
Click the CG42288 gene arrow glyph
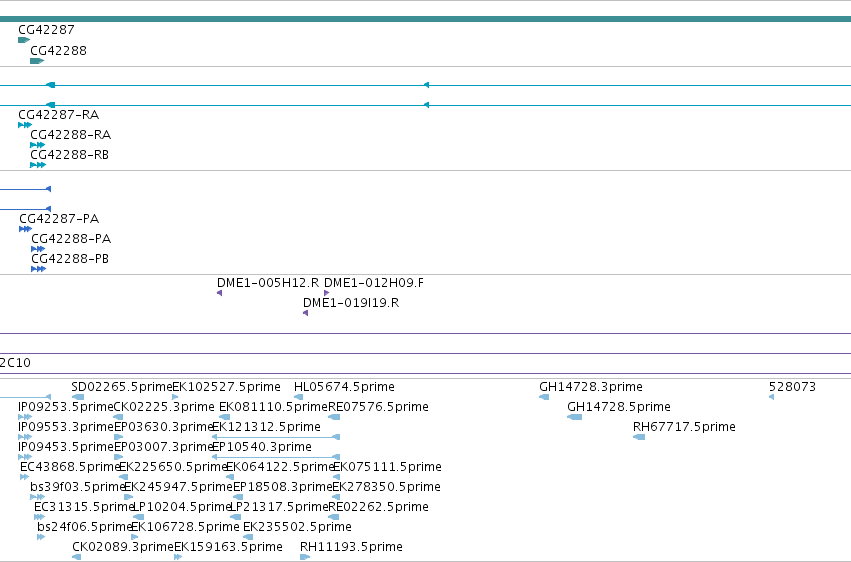tap(37, 61)
